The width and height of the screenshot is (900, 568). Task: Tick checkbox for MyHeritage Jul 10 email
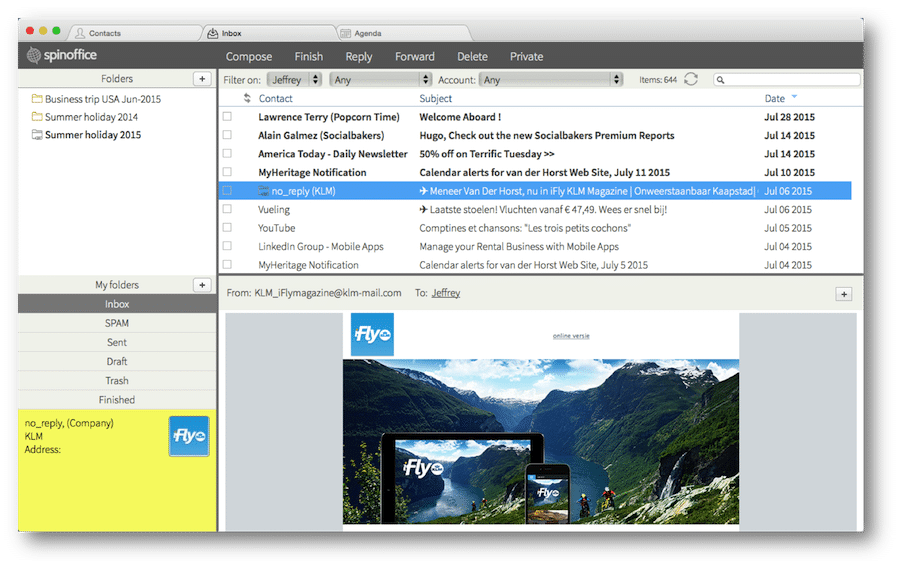pyautogui.click(x=227, y=172)
